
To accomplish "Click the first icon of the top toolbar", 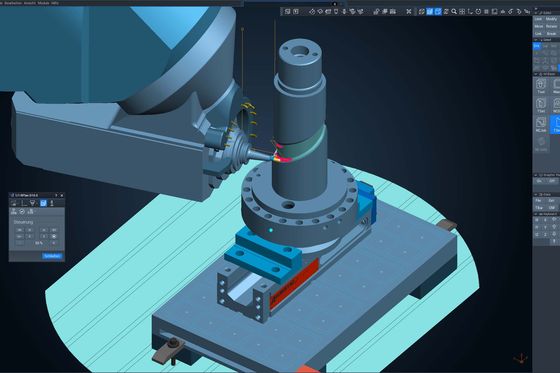I will (x=288, y=11).
